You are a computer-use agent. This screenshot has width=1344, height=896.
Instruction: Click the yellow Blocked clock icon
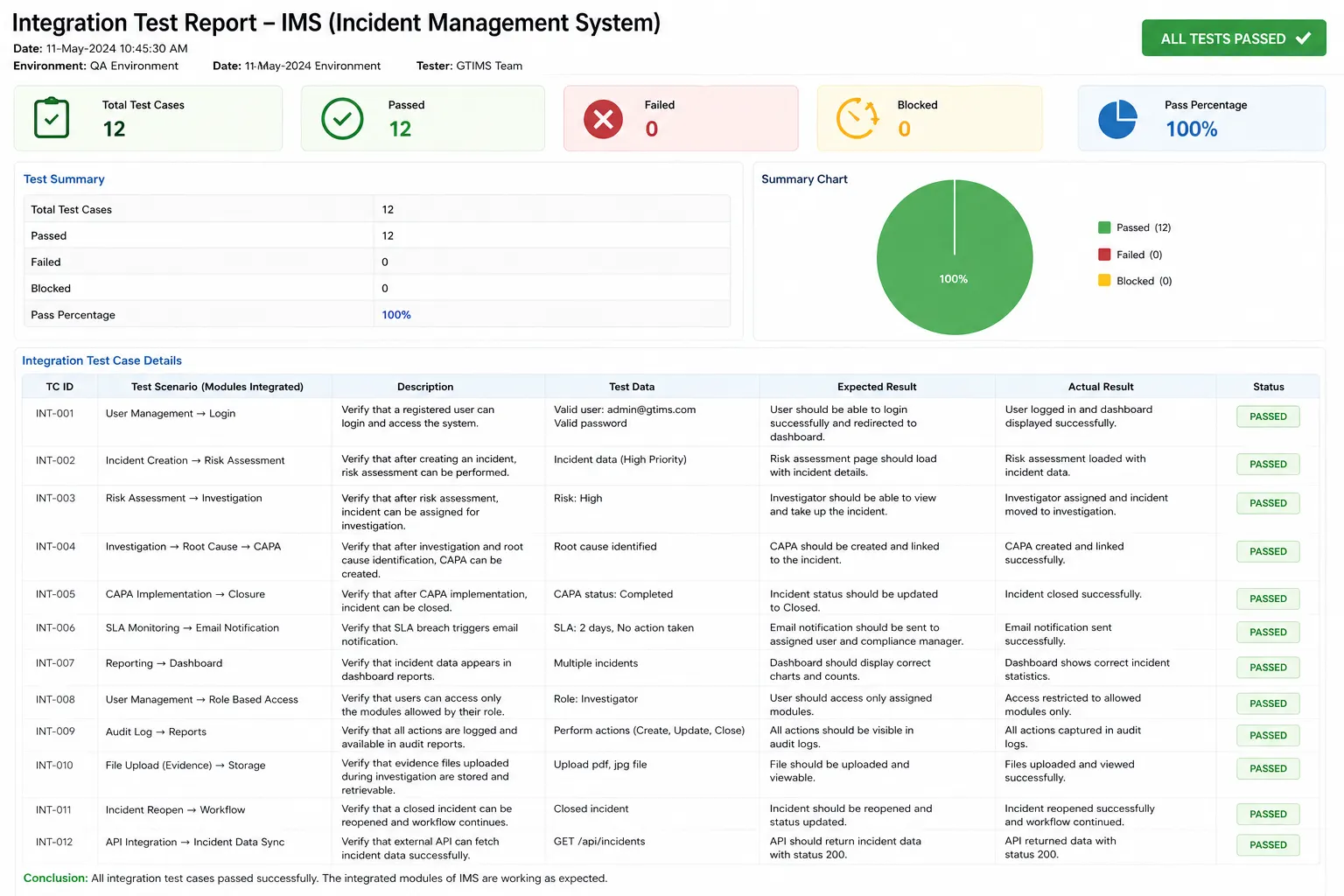pos(857,119)
